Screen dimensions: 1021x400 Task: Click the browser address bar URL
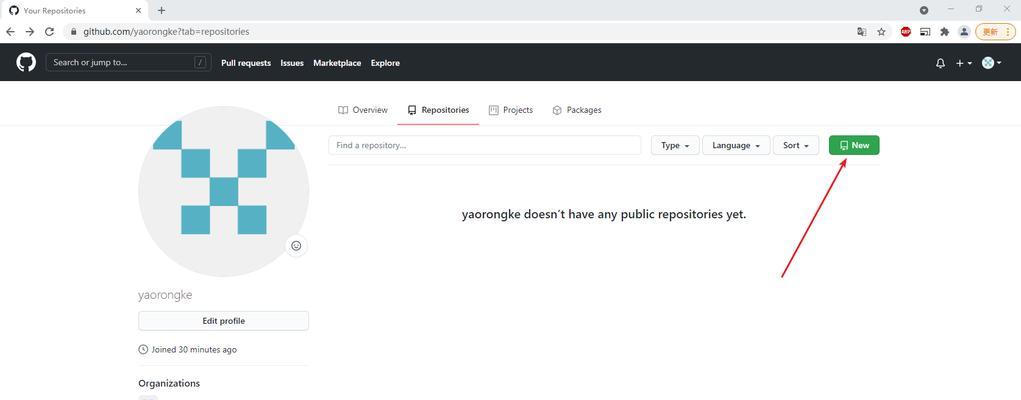point(166,31)
